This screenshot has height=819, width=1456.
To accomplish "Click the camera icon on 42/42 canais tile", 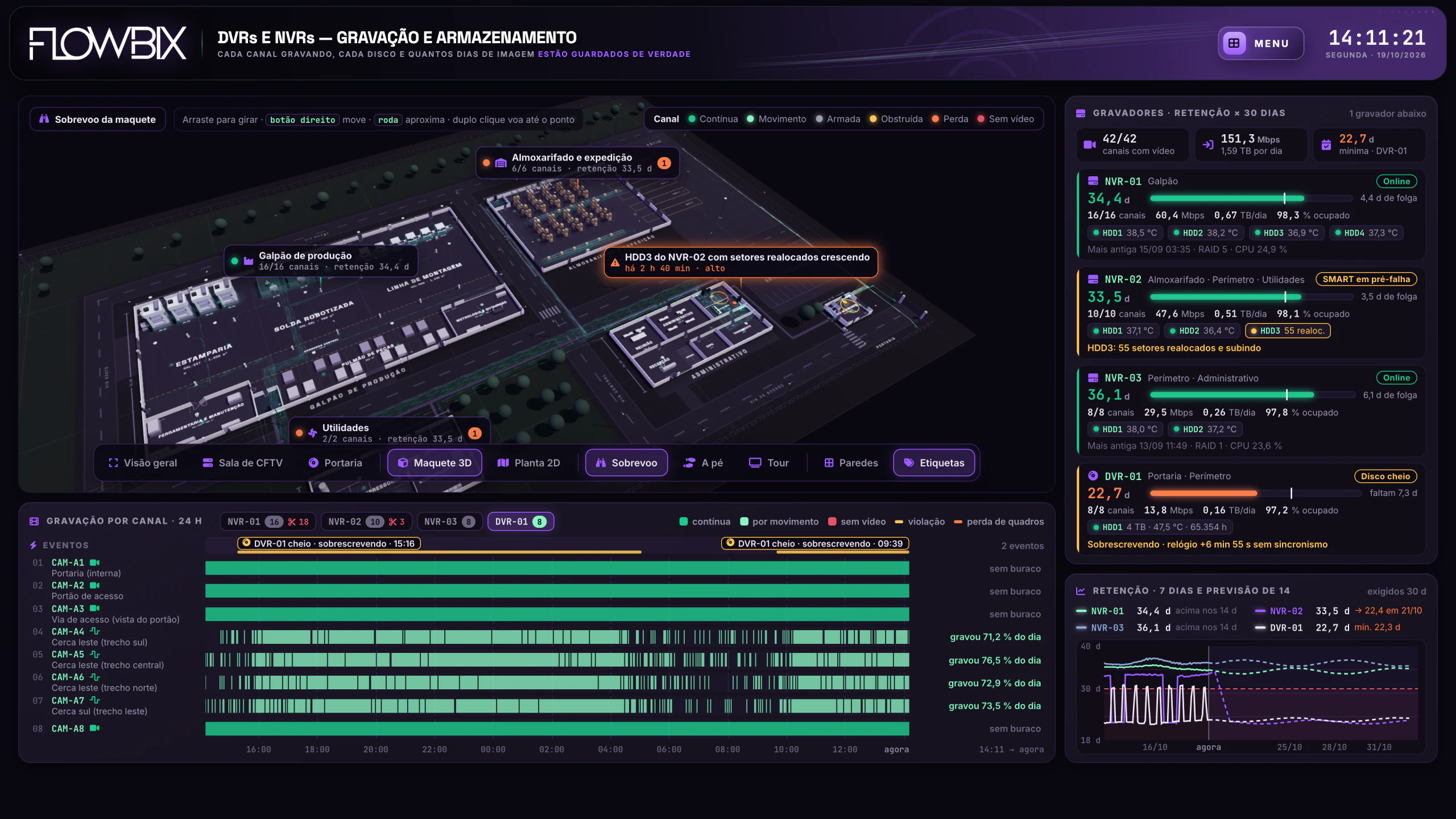I will [1090, 144].
